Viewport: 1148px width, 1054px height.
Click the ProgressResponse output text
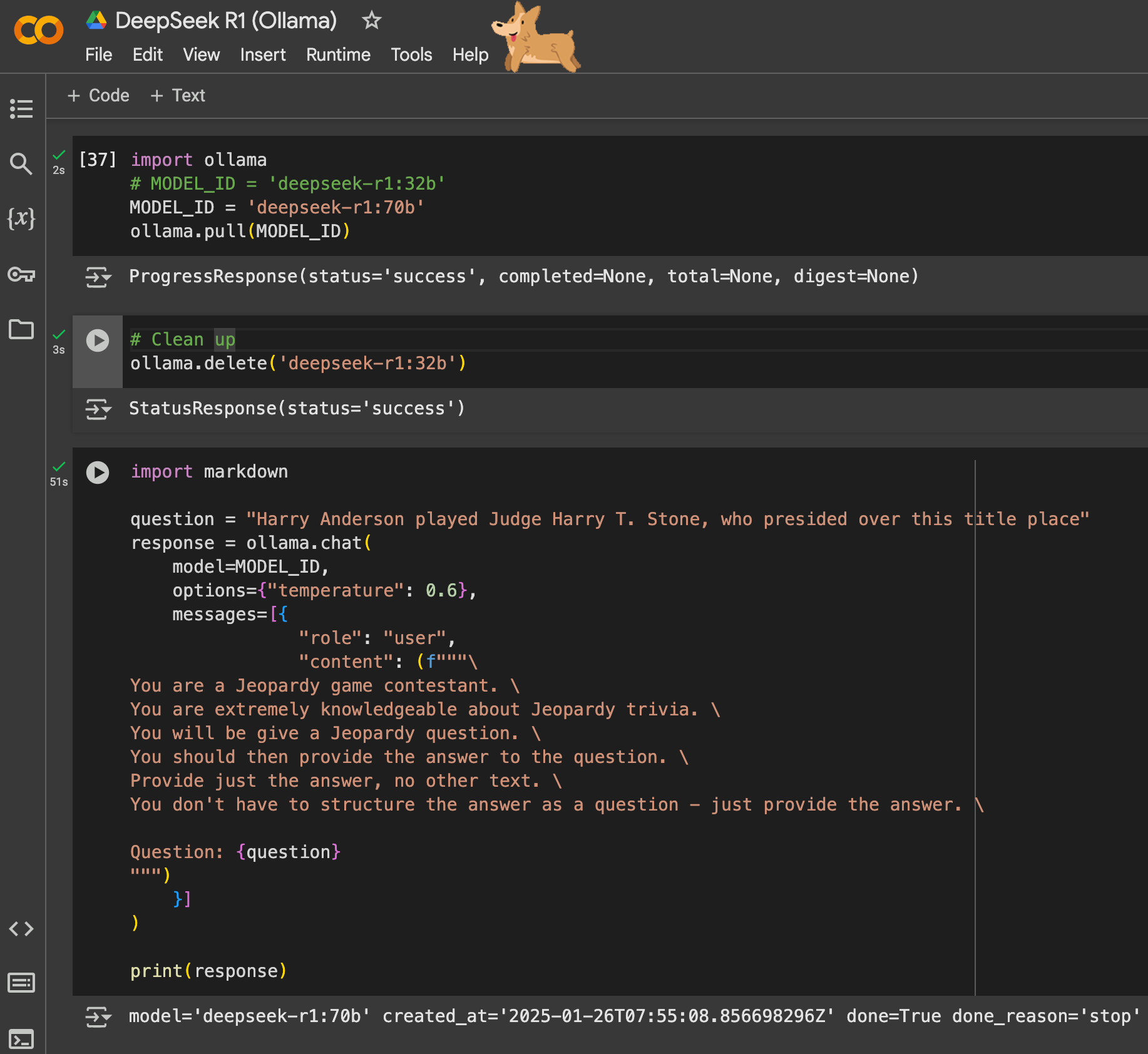tap(524, 277)
